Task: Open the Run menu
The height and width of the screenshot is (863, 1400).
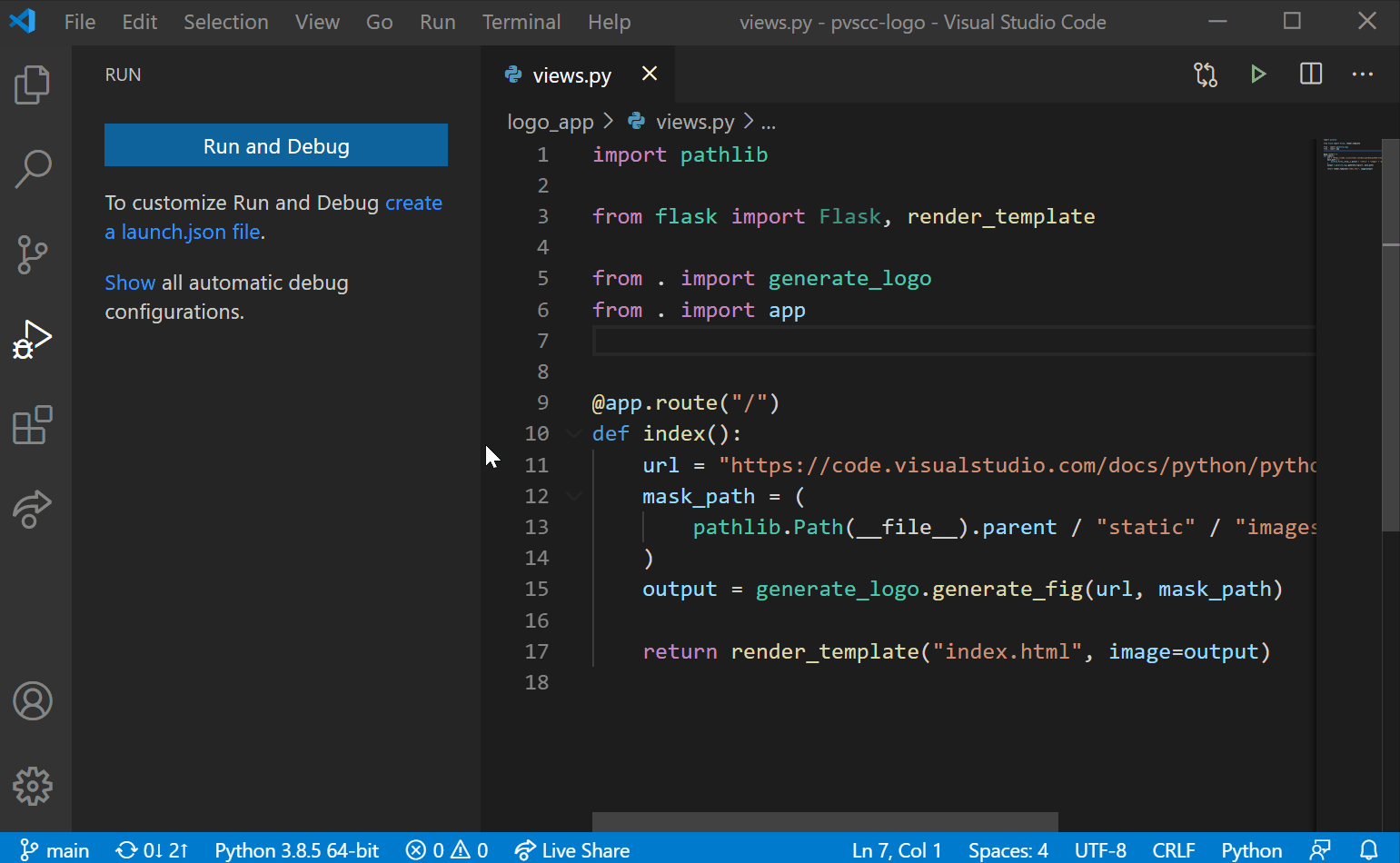Action: (437, 22)
